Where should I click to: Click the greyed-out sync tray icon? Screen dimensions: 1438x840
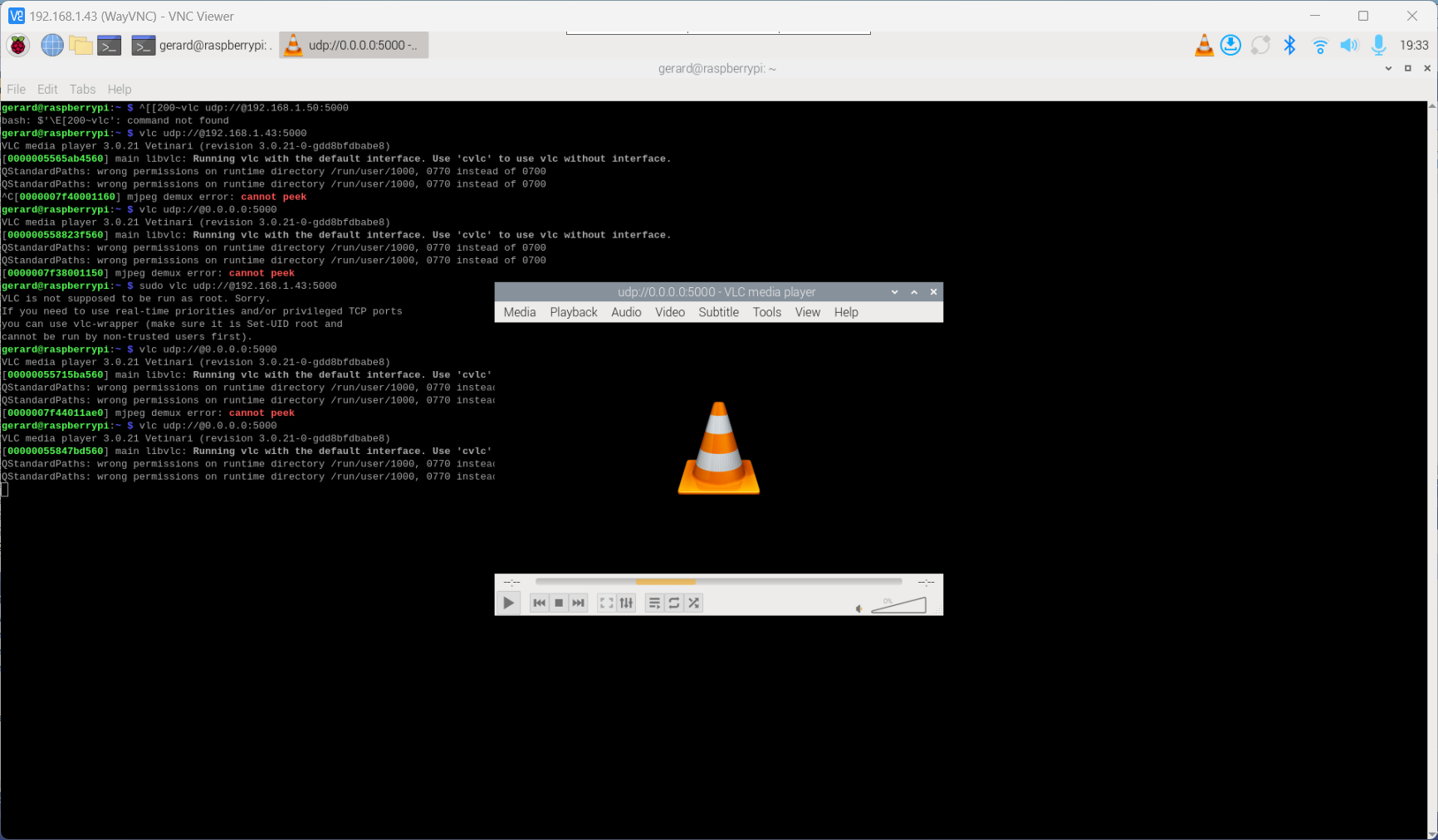[1260, 45]
